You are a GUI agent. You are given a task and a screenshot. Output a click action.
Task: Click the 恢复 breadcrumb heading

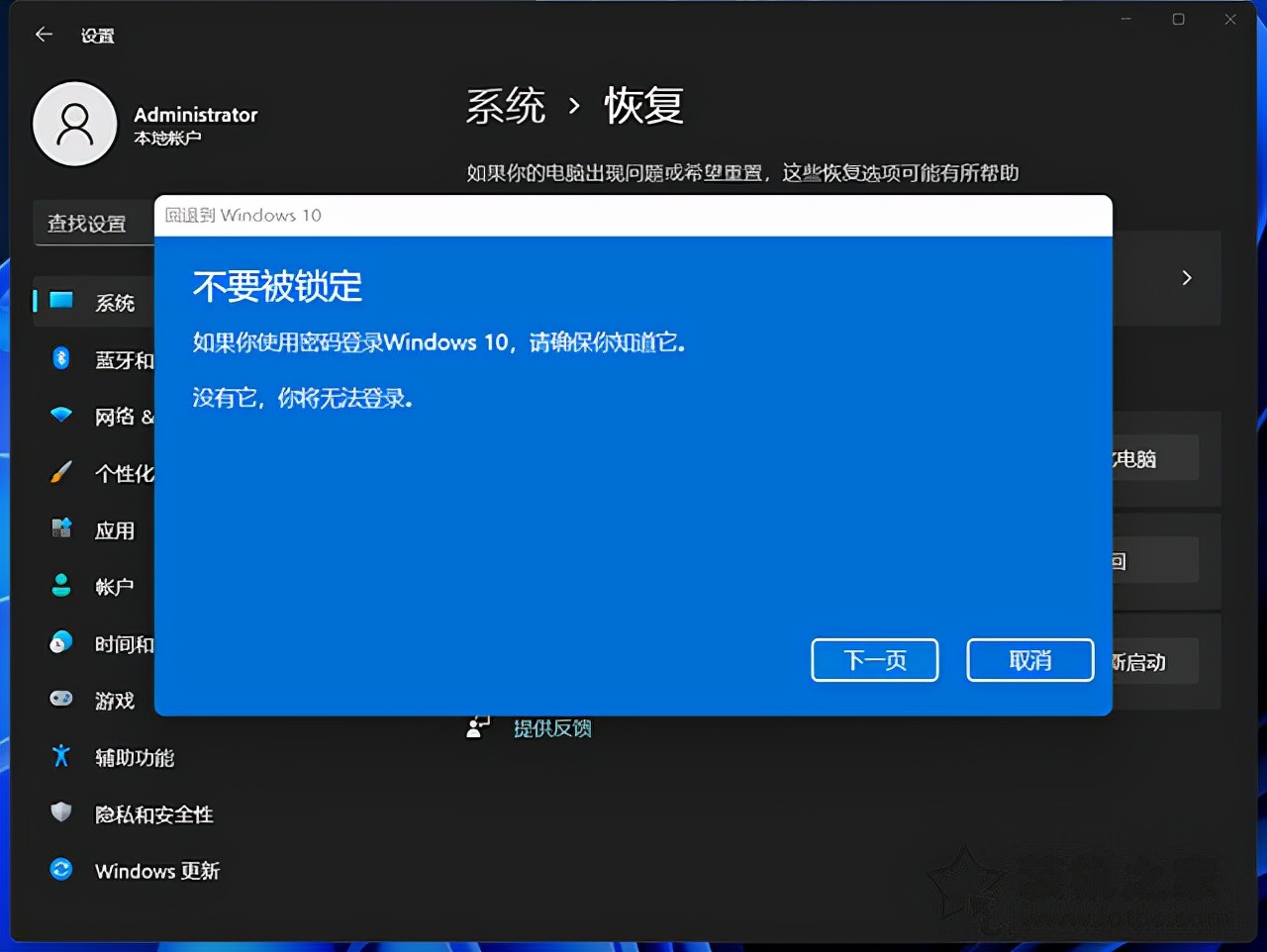[644, 106]
